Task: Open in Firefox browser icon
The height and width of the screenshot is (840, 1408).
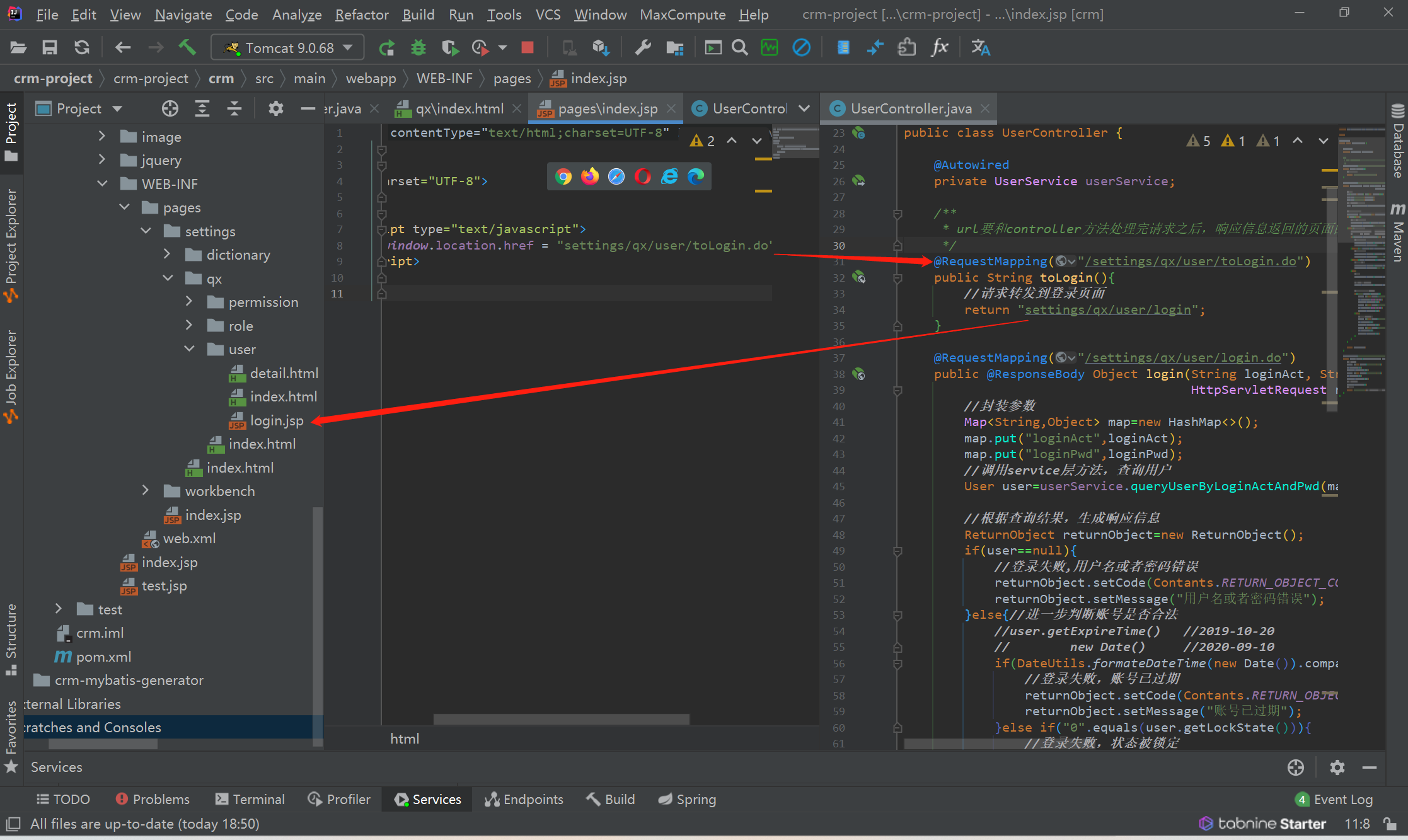Action: tap(590, 176)
